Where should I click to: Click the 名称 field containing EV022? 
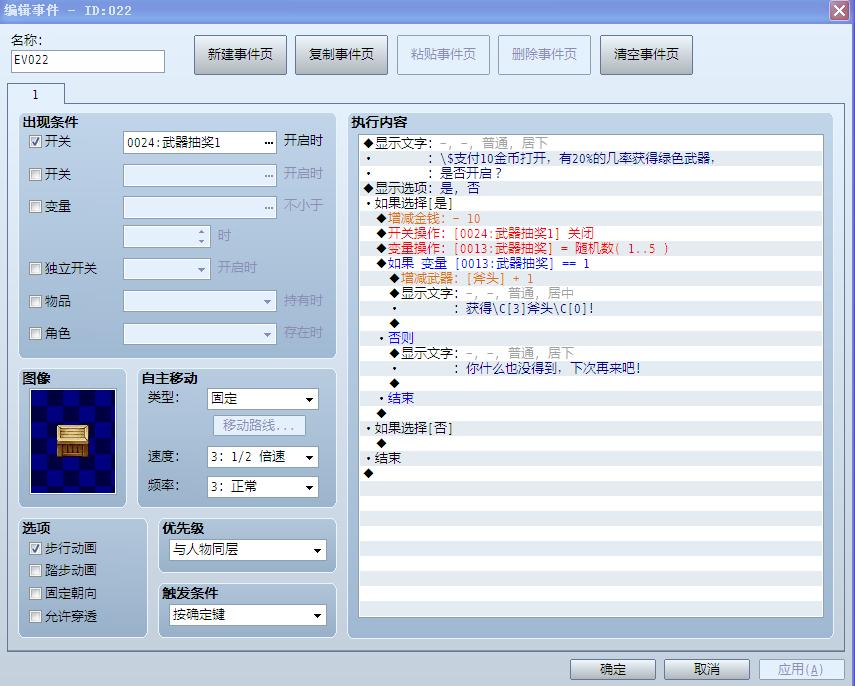(88, 61)
